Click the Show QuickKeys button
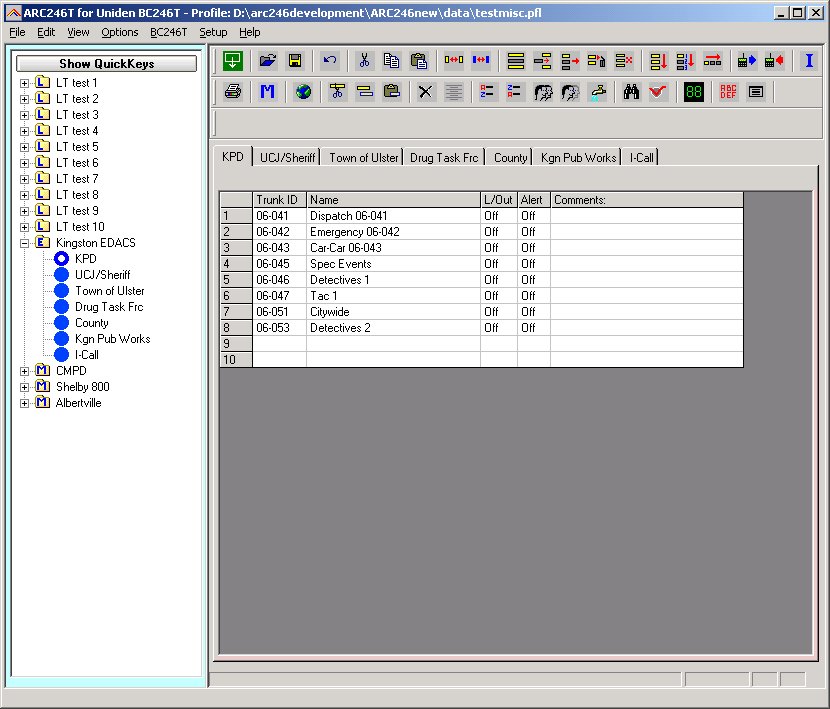Screen dimensions: 830x709 [x=106, y=64]
